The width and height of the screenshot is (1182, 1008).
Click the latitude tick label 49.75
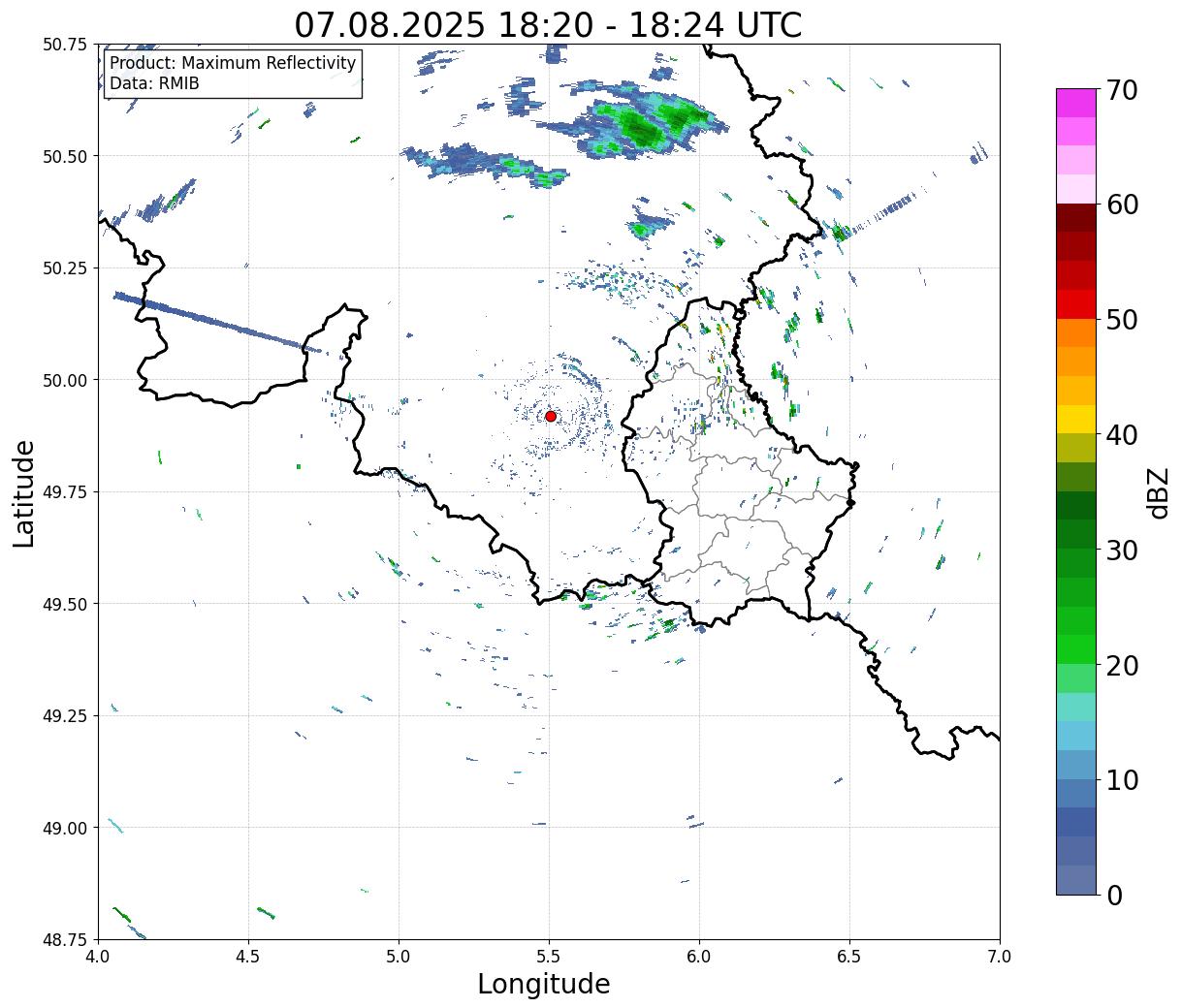65,492
